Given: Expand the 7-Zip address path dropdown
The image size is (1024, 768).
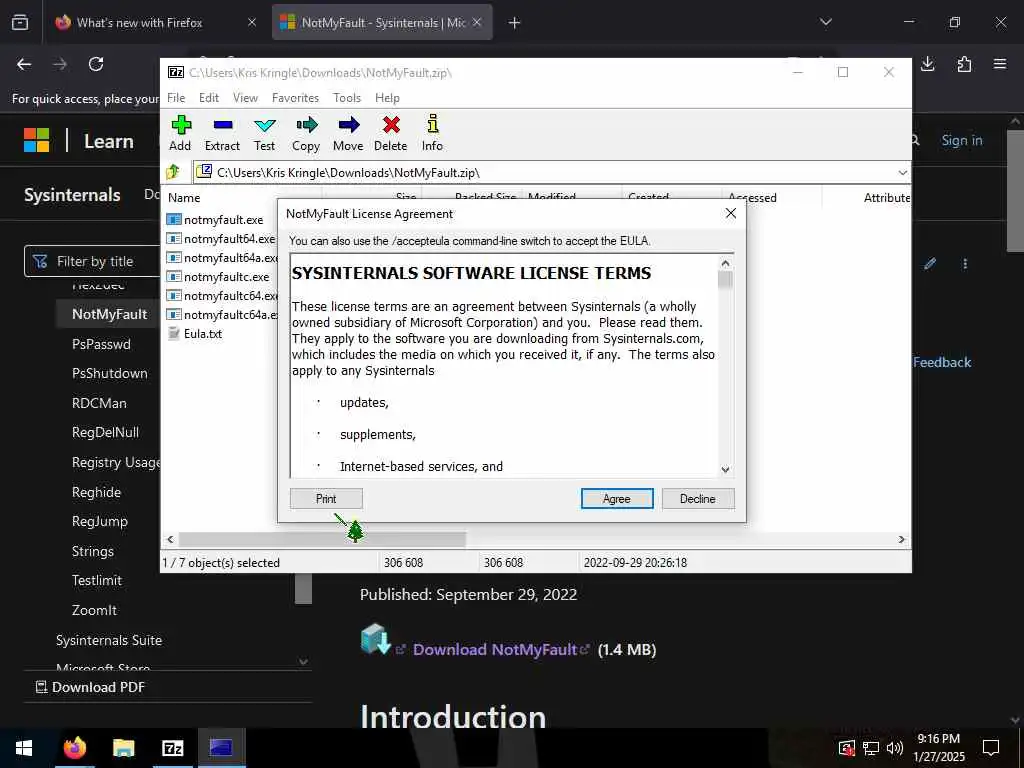Looking at the screenshot, I should point(903,172).
